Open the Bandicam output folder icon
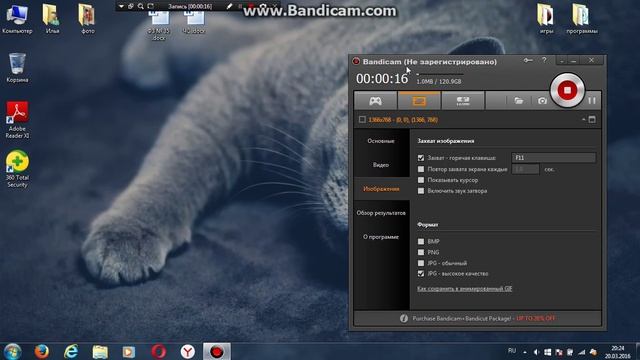The height and width of the screenshot is (360, 640). pos(518,101)
